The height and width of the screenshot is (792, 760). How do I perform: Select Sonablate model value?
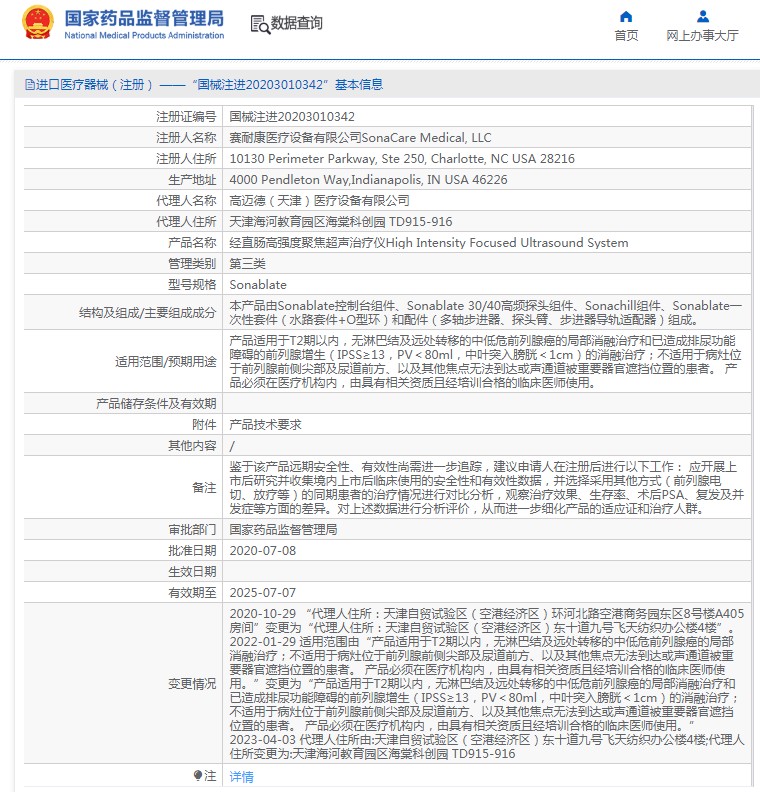[258, 284]
